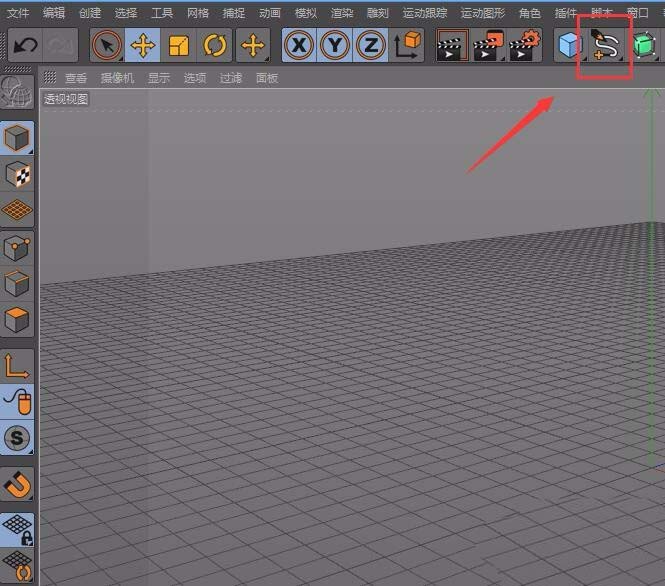Activate the Rotate tool

(x=214, y=45)
